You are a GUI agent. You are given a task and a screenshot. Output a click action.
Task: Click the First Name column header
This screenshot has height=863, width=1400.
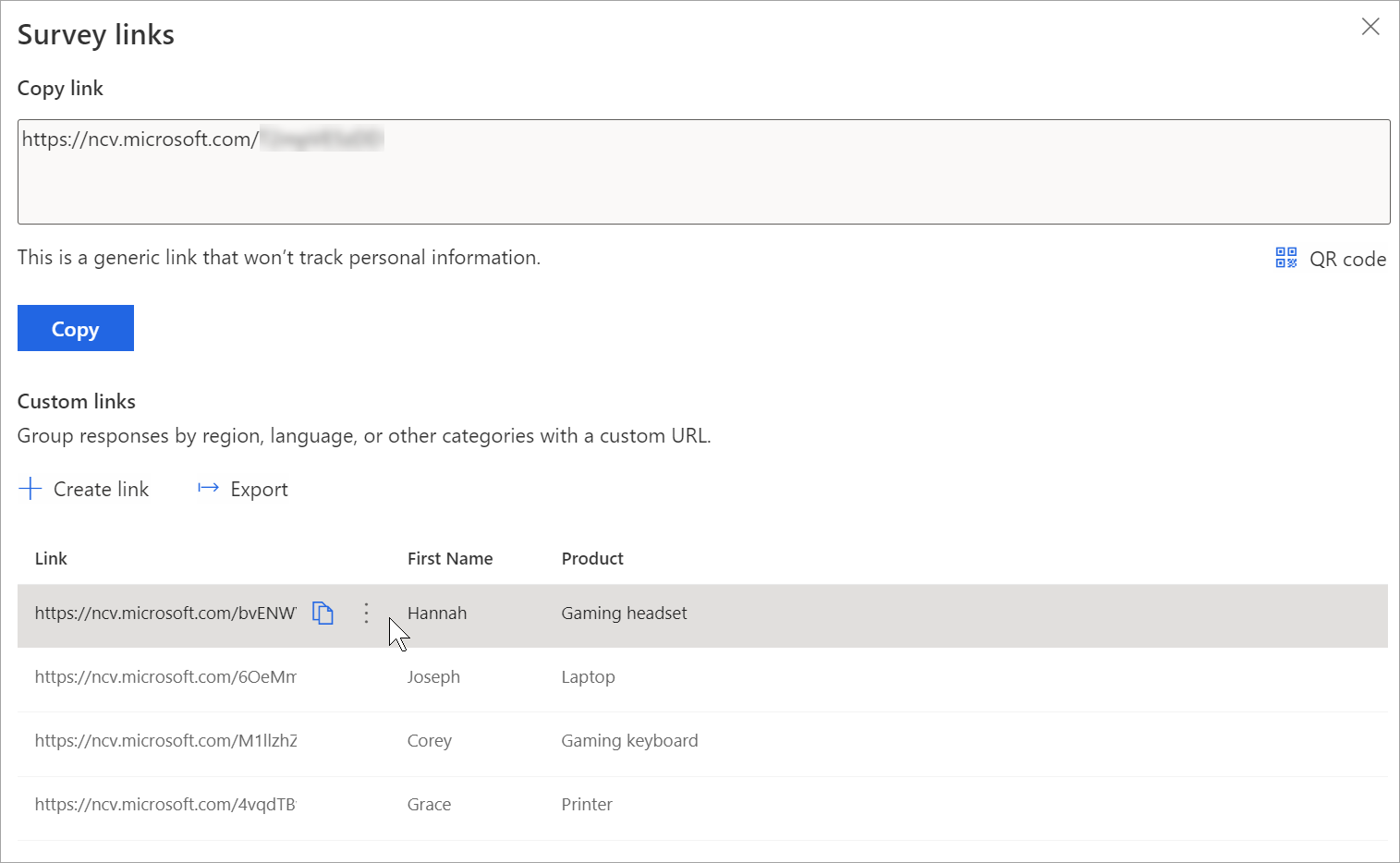[450, 558]
